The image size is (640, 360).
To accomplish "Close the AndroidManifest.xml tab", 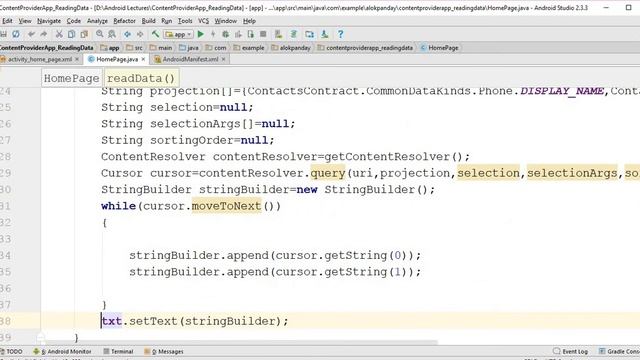I will (223, 59).
